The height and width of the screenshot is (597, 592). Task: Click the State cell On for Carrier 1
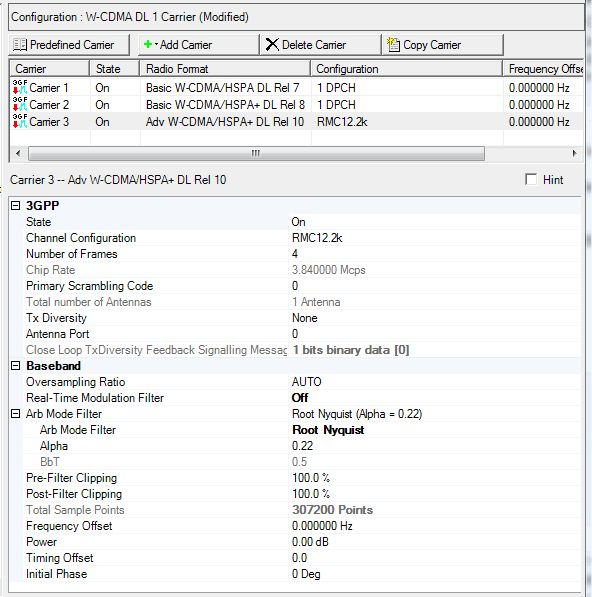pyautogui.click(x=102, y=88)
